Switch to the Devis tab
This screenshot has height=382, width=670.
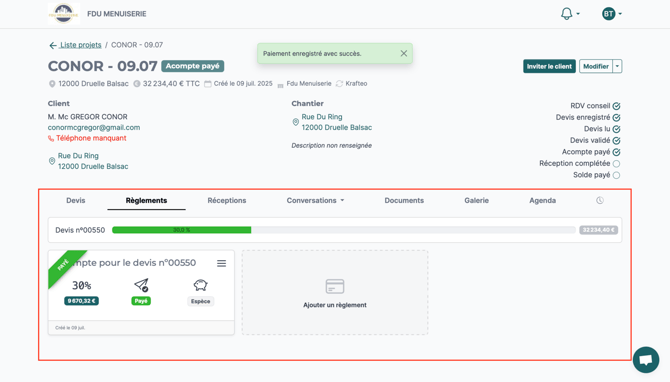click(x=76, y=200)
